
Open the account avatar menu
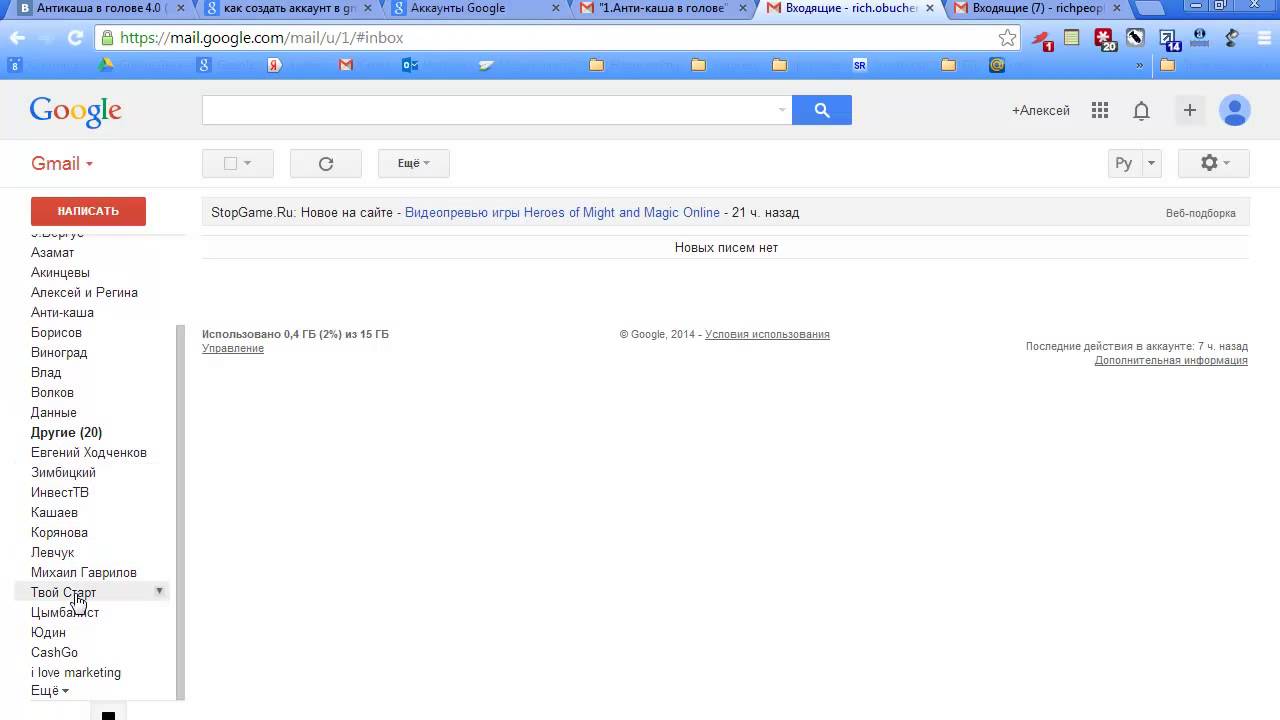(1235, 110)
